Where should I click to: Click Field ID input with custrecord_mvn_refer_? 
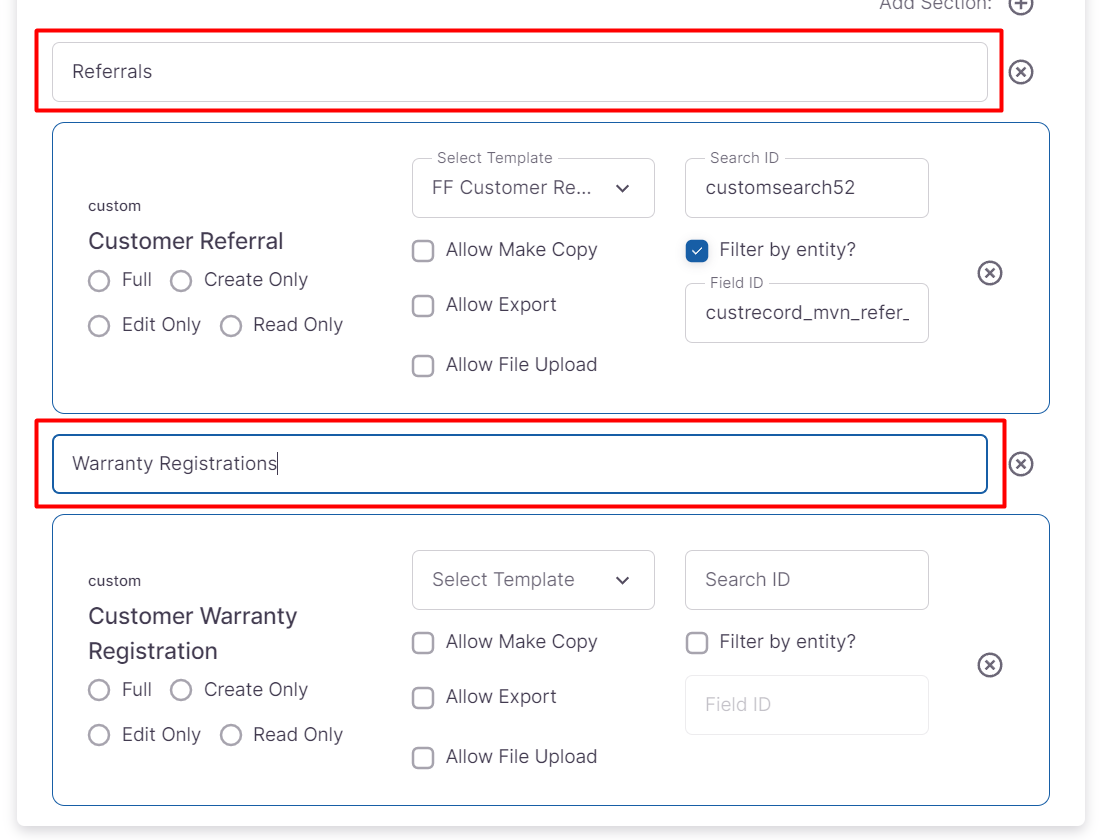click(806, 313)
